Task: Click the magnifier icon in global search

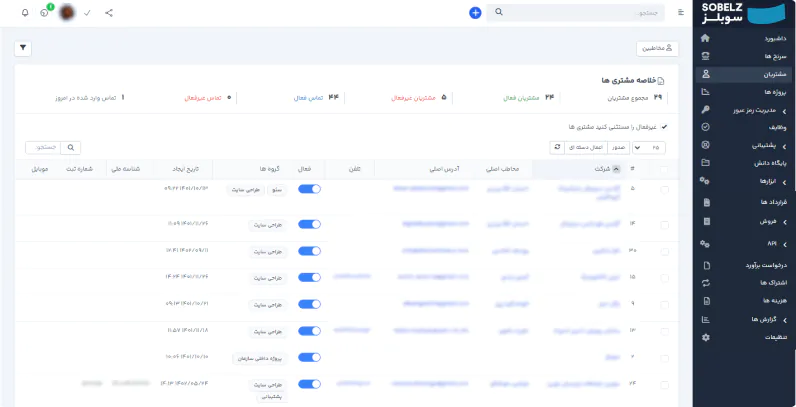Action: tap(499, 12)
